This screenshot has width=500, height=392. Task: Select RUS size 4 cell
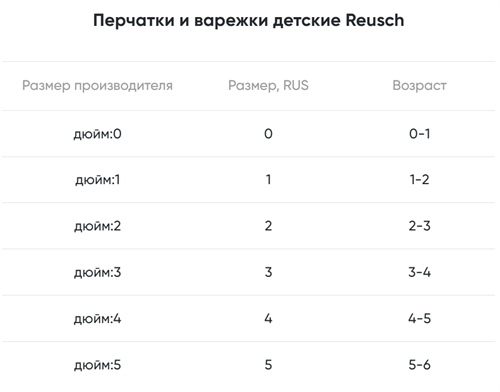[268, 319]
